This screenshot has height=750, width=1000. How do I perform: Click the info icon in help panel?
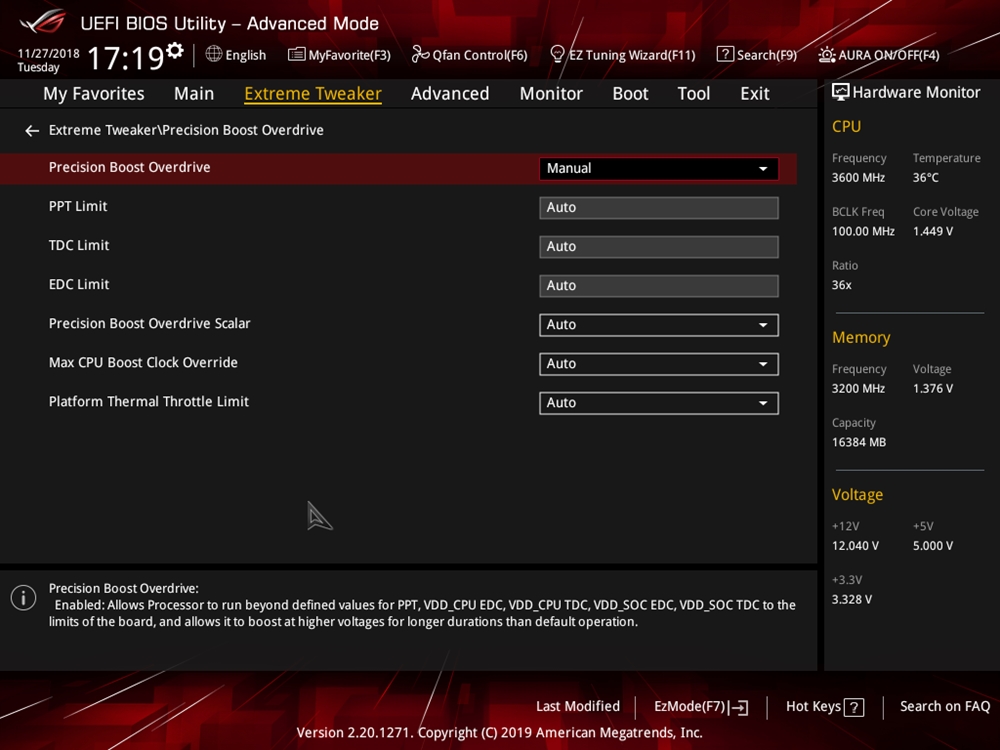[x=23, y=598]
